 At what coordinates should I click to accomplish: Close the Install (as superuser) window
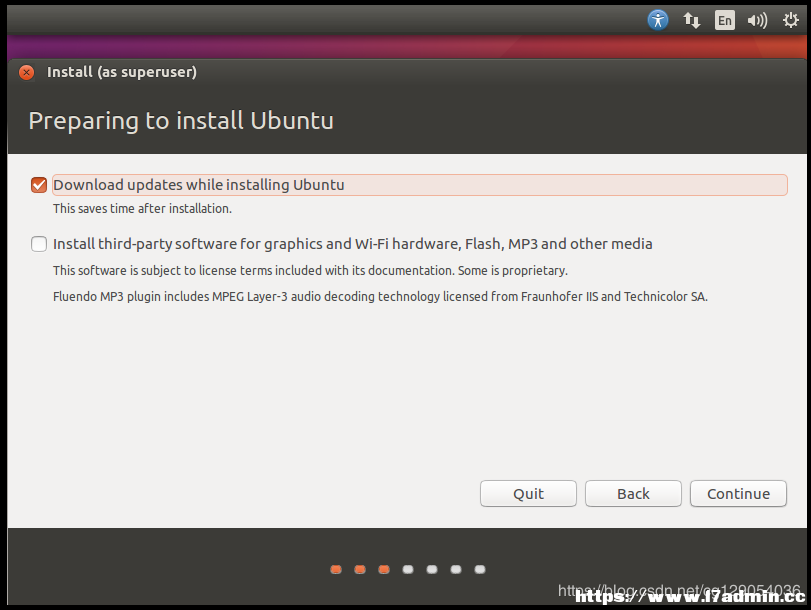click(x=26, y=72)
